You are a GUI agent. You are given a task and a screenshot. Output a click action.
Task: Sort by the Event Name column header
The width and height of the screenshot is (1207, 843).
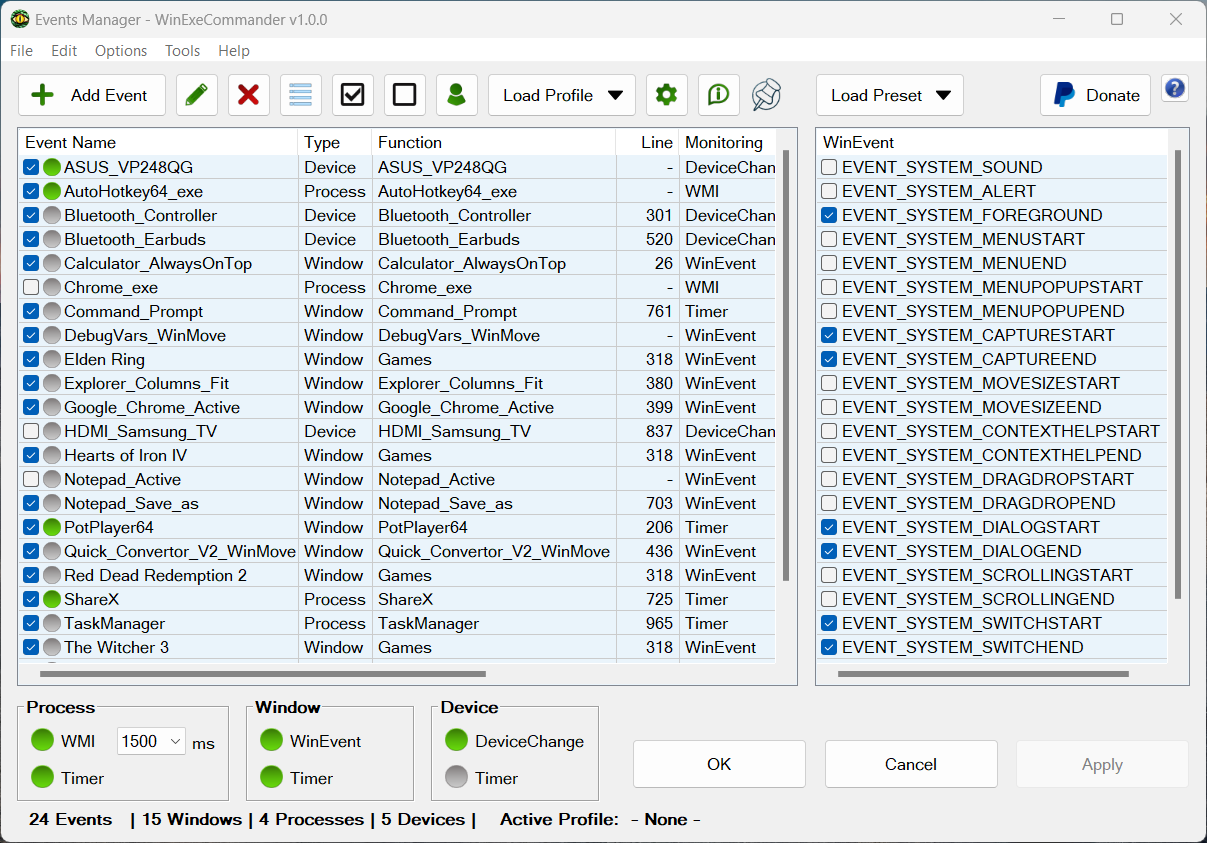click(158, 142)
